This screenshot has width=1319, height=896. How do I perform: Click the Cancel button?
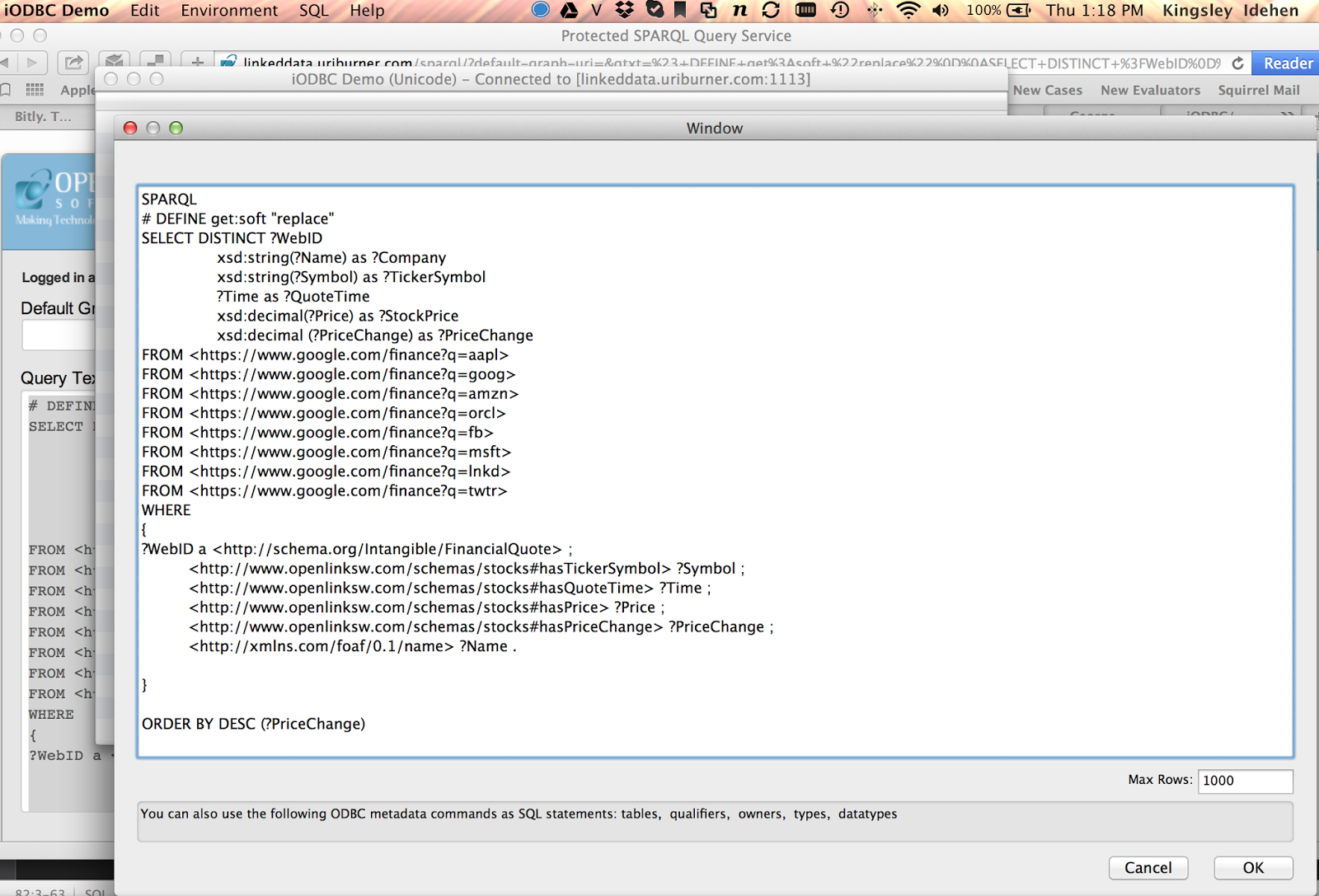(x=1148, y=867)
